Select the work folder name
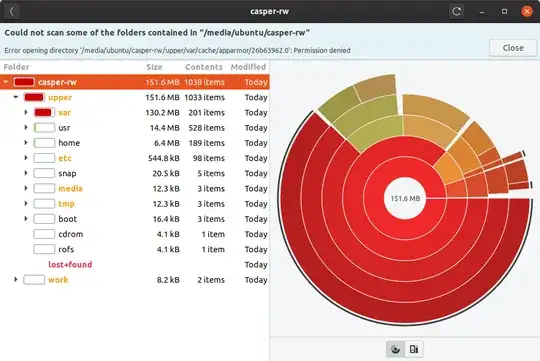The height and width of the screenshot is (361, 540). point(58,280)
